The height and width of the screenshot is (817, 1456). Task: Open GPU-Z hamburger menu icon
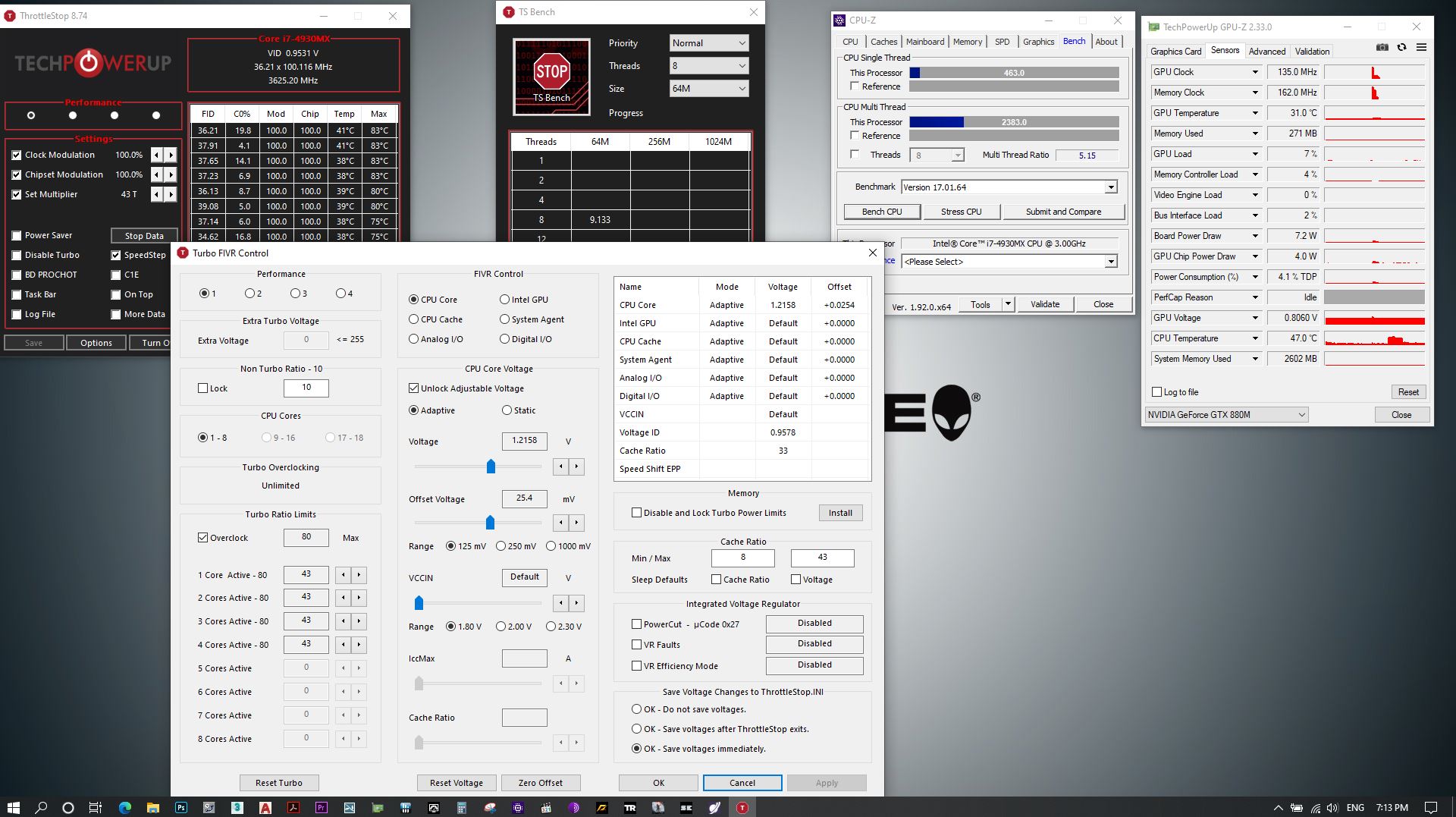[x=1421, y=47]
